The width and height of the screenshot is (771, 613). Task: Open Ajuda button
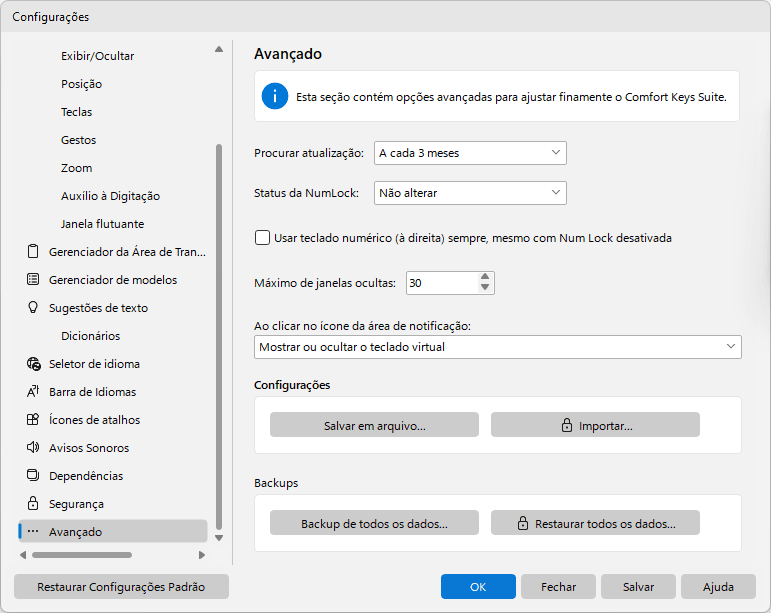pyautogui.click(x=718, y=587)
